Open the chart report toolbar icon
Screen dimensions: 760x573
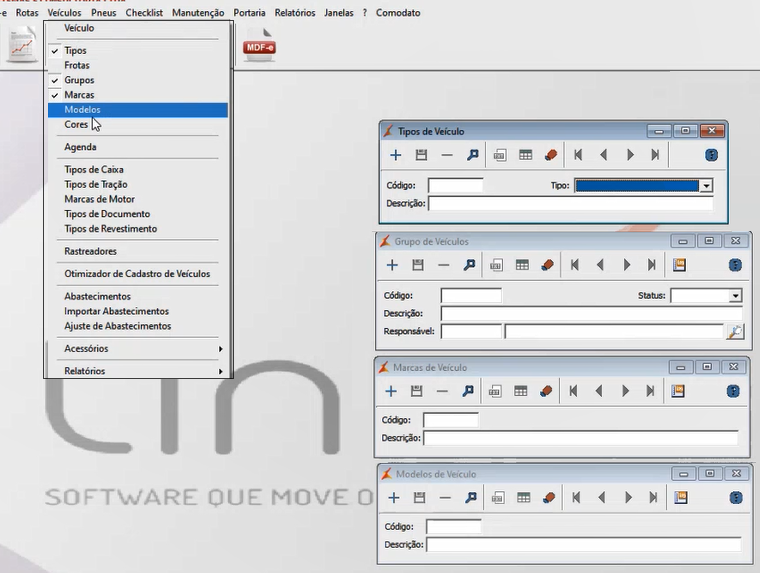click(x=22, y=45)
